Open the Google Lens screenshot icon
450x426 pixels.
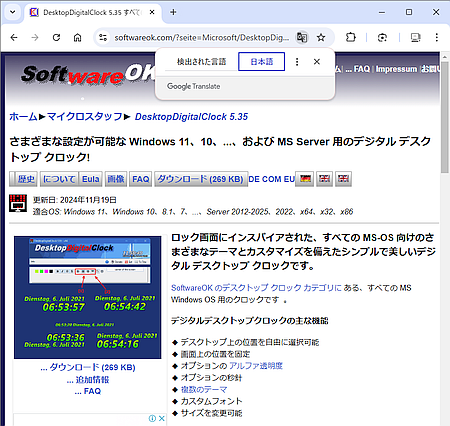tap(382, 38)
